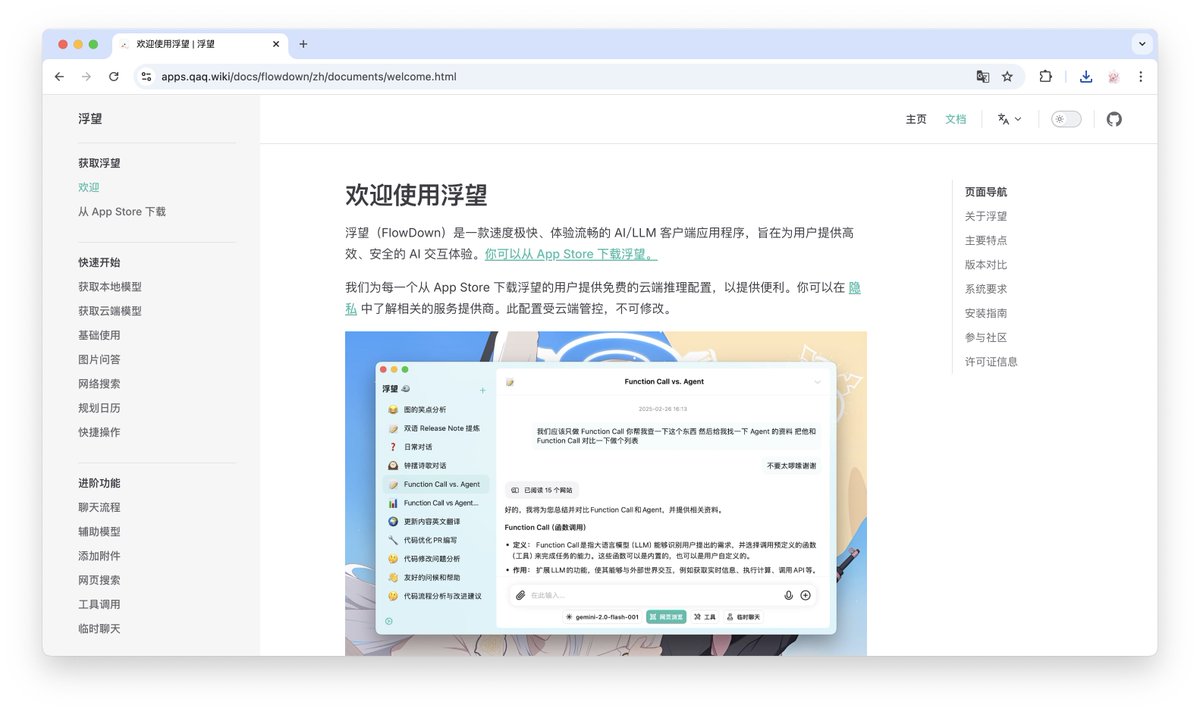
Task: Select 网页搜索 in sidebar
Action: coord(99,580)
